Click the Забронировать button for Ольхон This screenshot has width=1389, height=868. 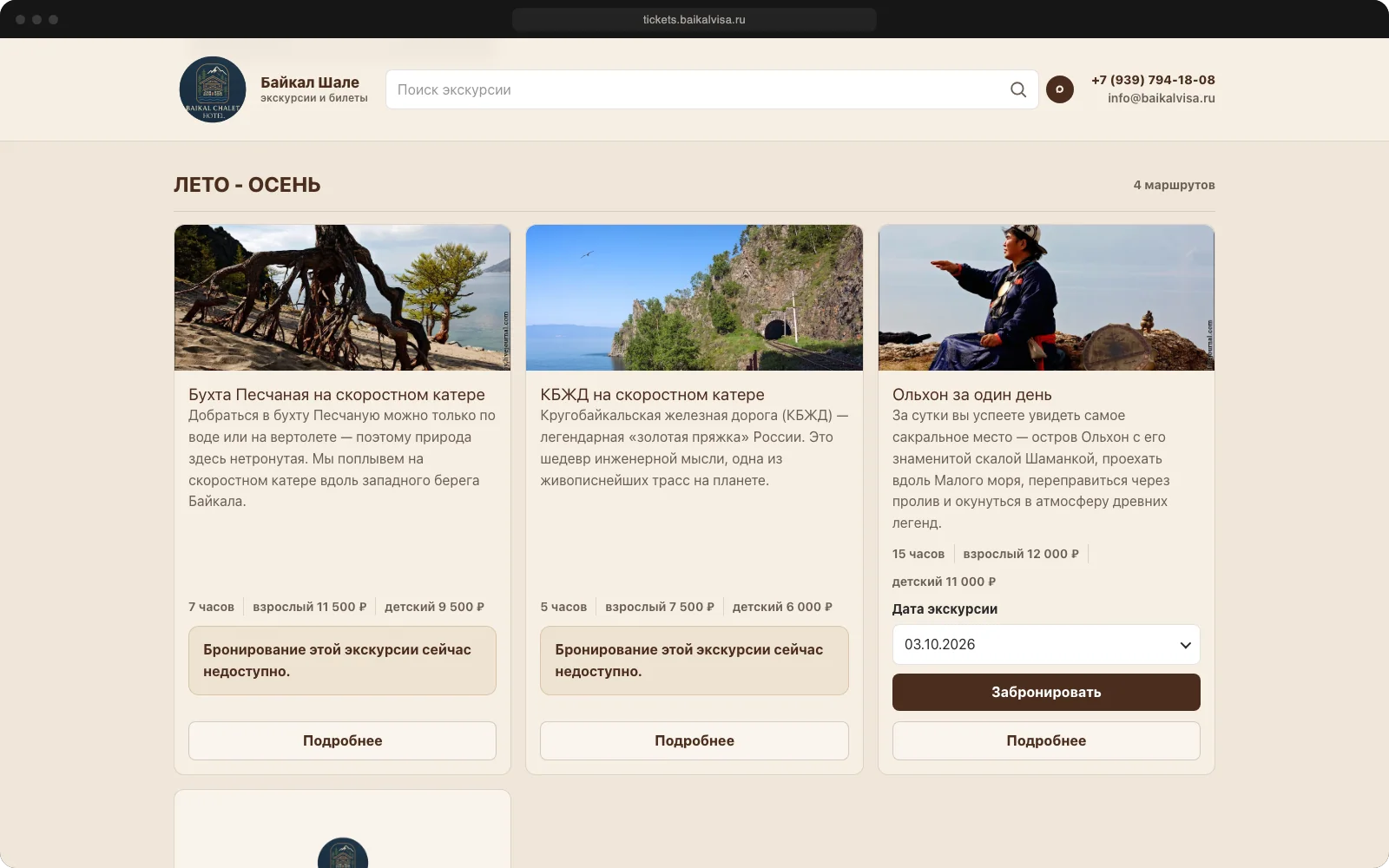pos(1046,693)
